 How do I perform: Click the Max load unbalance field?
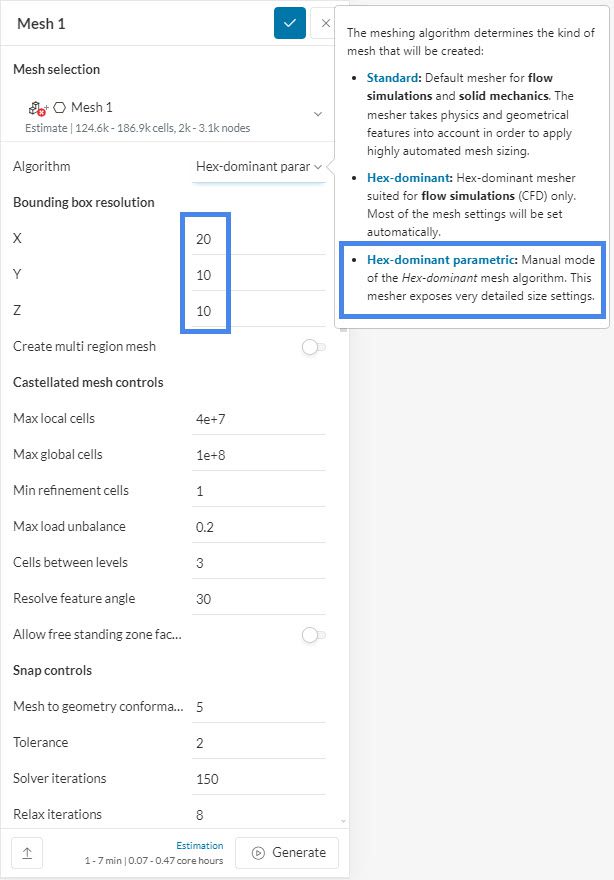coord(258,527)
